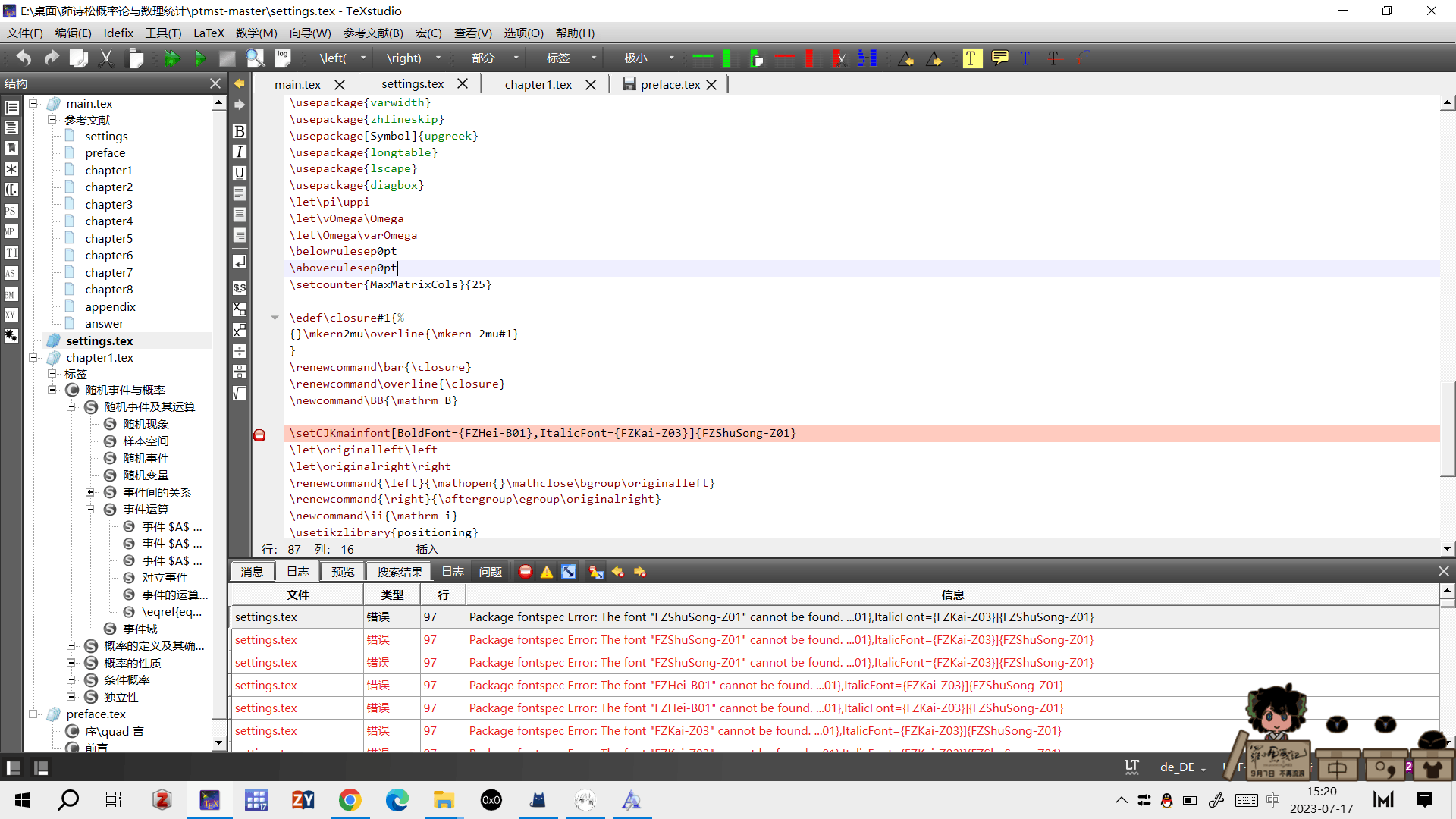Screen dimensions: 1456x819
Task: Open the View Log icon
Action: click(x=283, y=58)
